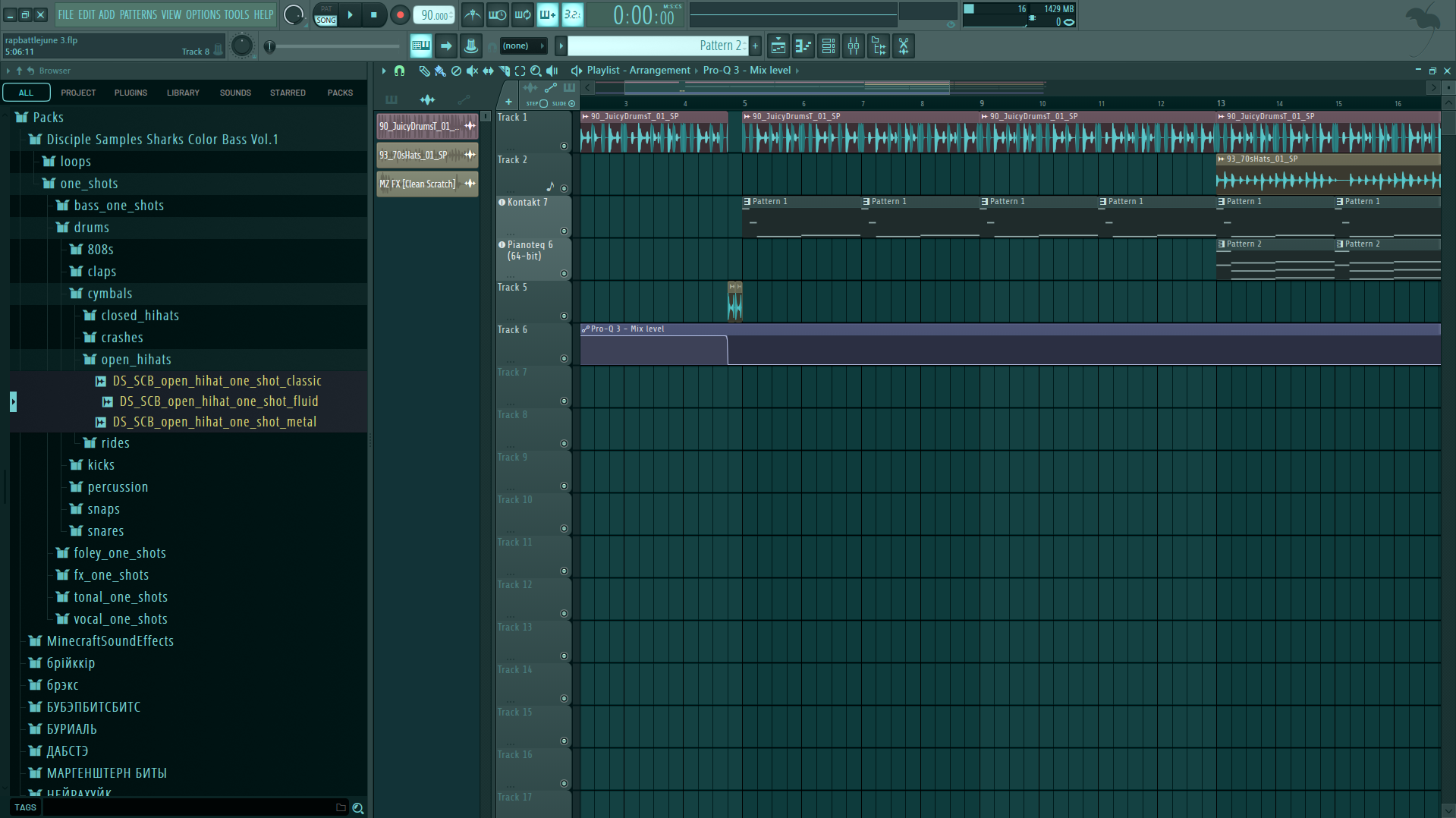The width and height of the screenshot is (1456, 818).
Task: Select the Paint brush tool in playlist
Action: tap(440, 71)
